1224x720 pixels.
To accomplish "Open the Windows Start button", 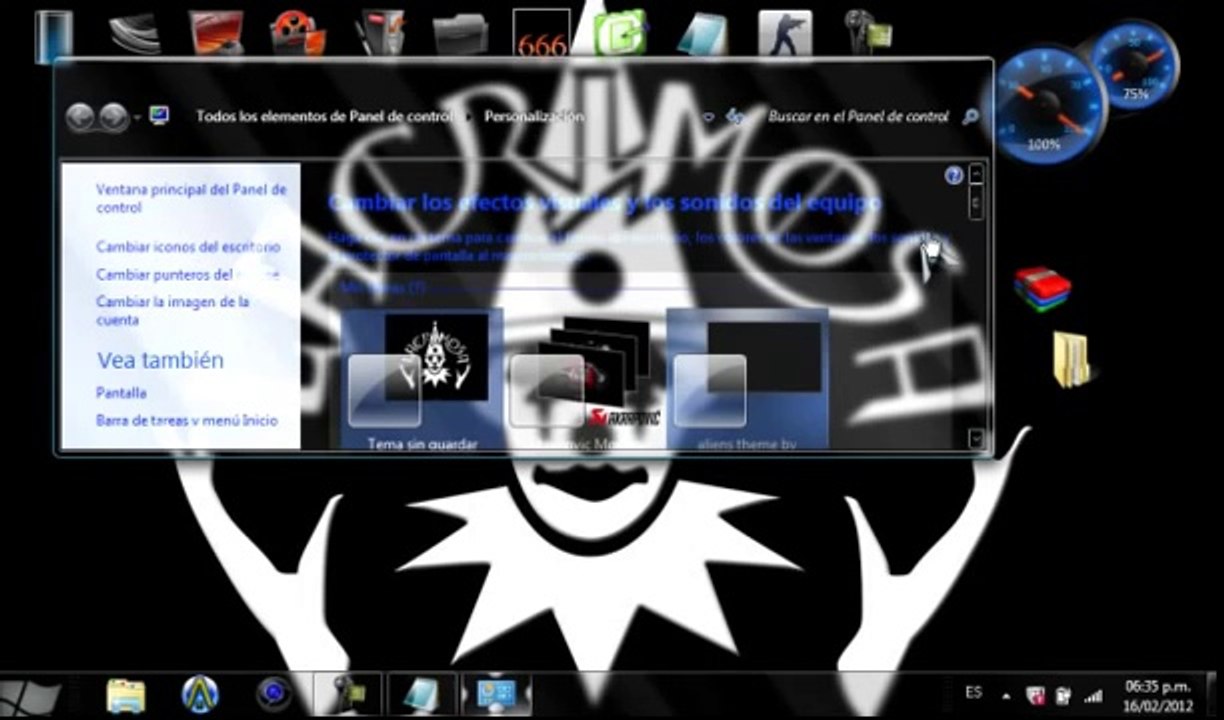I will pyautogui.click(x=30, y=696).
